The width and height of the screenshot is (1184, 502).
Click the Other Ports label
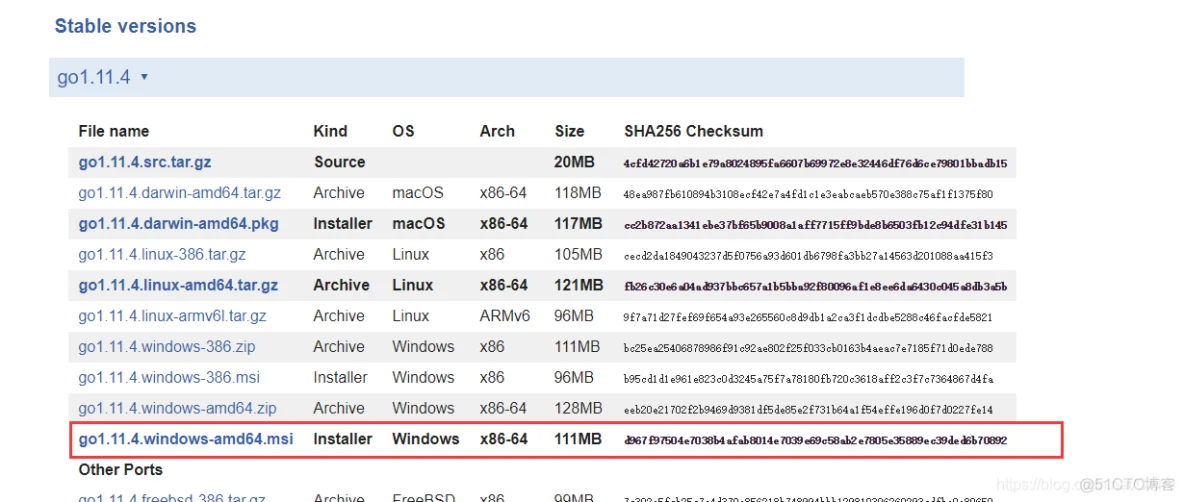click(121, 470)
